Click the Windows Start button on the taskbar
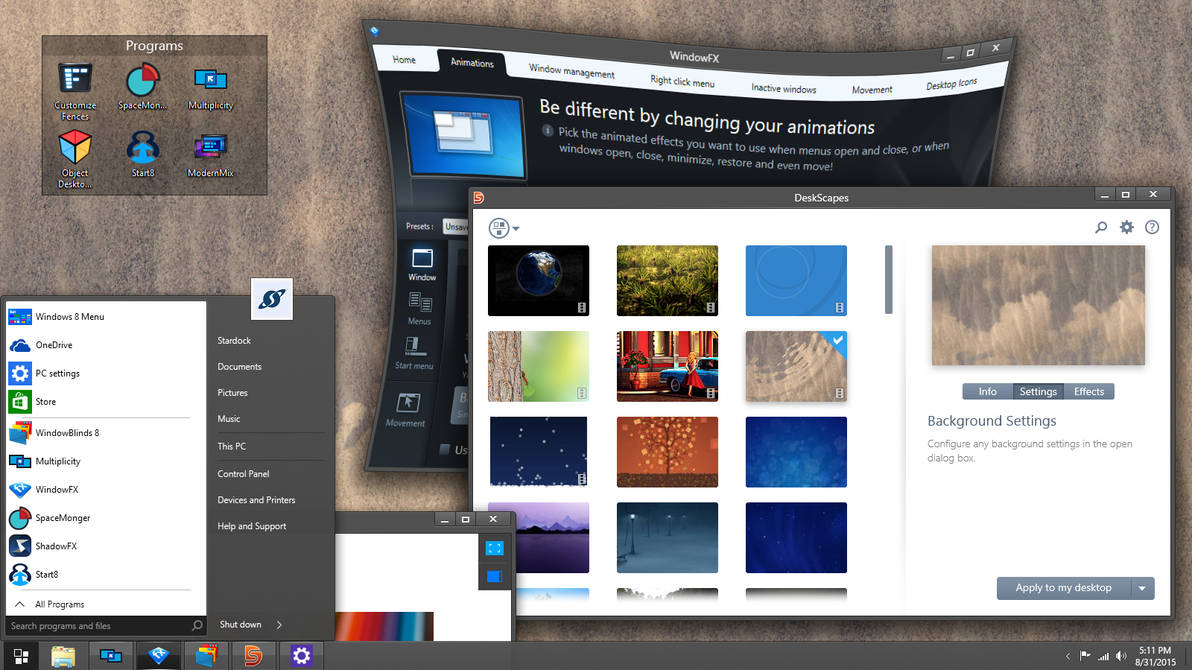Screen dimensions: 1192x670 pyautogui.click(x=21, y=656)
